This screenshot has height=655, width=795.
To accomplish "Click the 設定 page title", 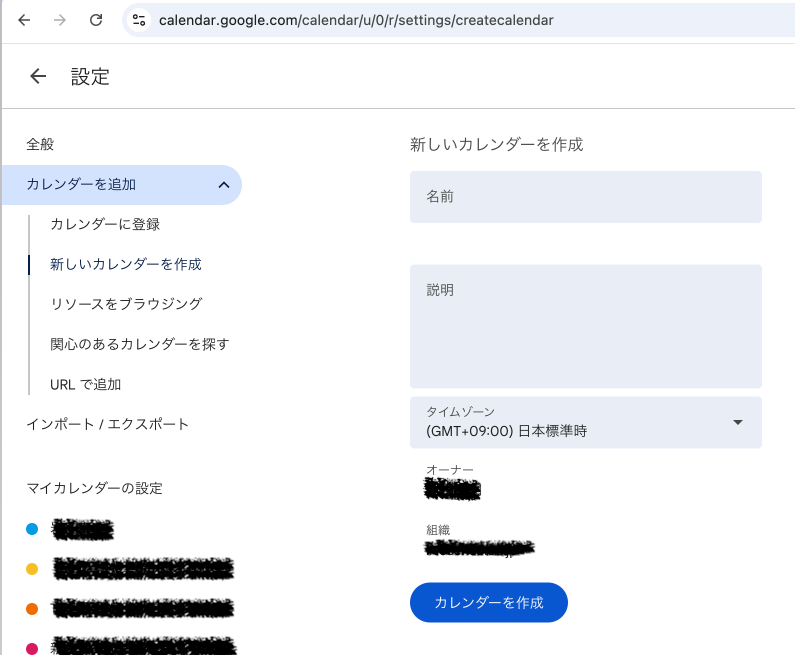I will pos(90,77).
